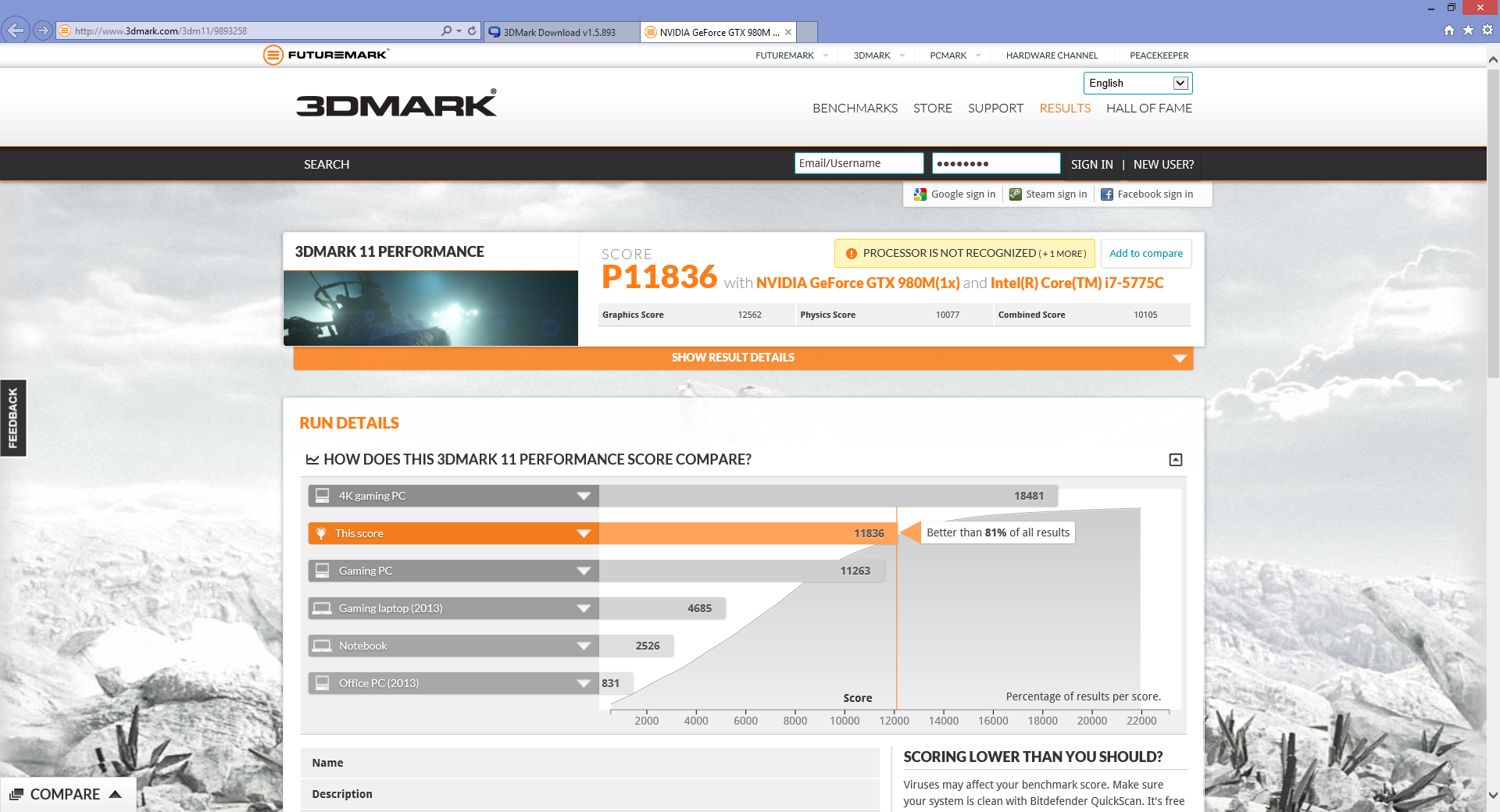Screen dimensions: 1500x812
Task: Click the orange 11836 score bar
Action: (748, 533)
